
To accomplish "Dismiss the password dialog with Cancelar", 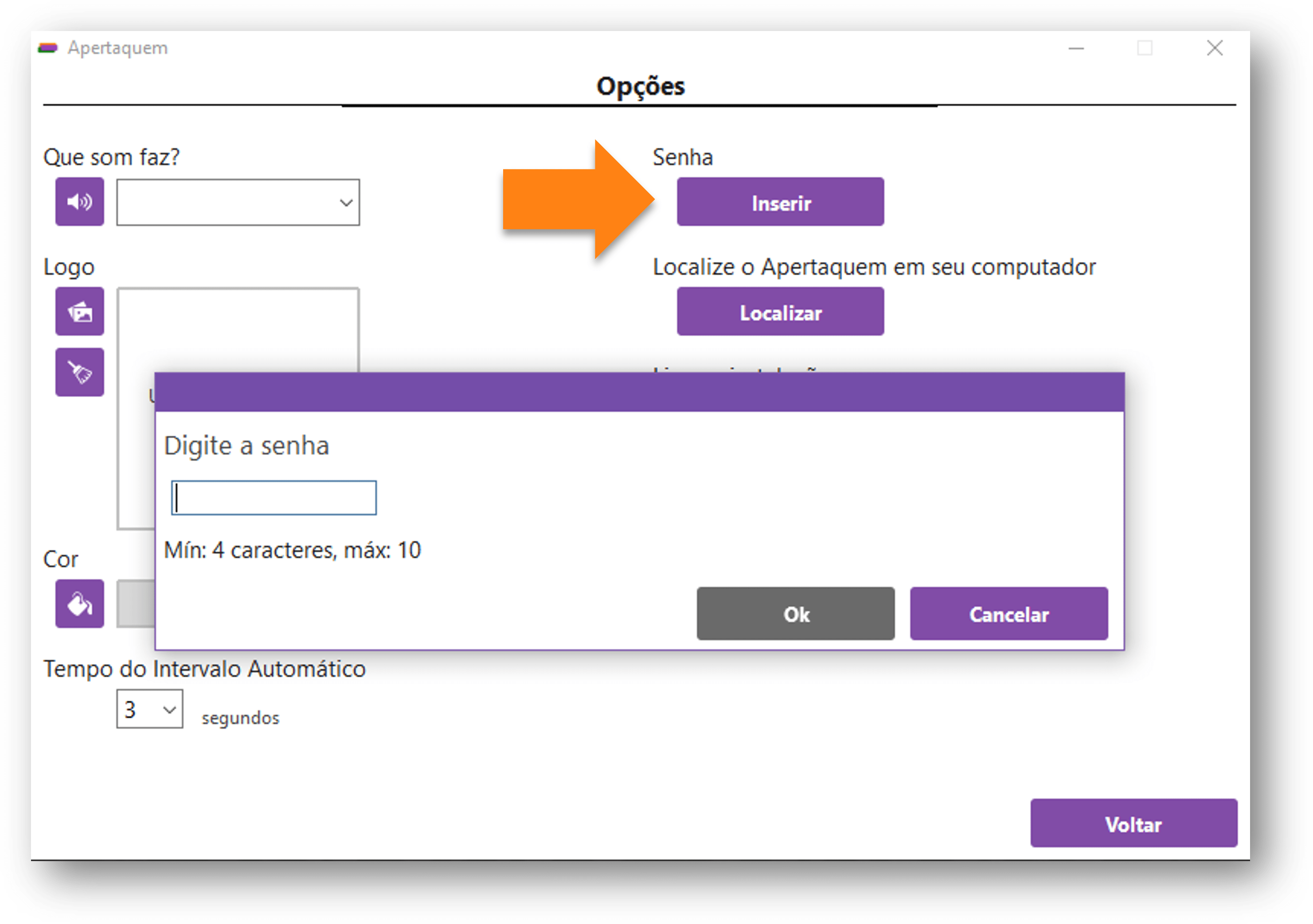I will tap(1009, 613).
